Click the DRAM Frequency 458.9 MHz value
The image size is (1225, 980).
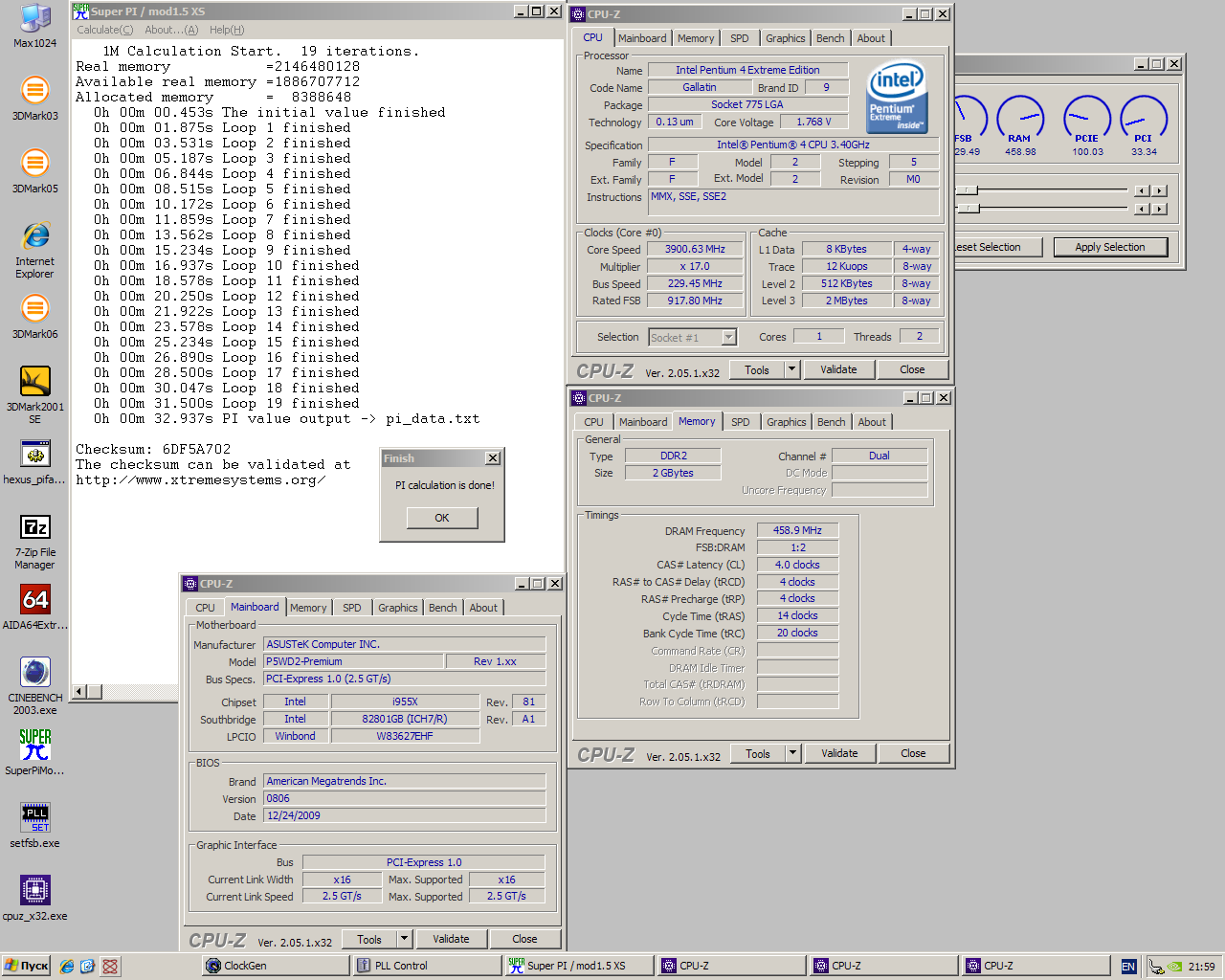798,530
